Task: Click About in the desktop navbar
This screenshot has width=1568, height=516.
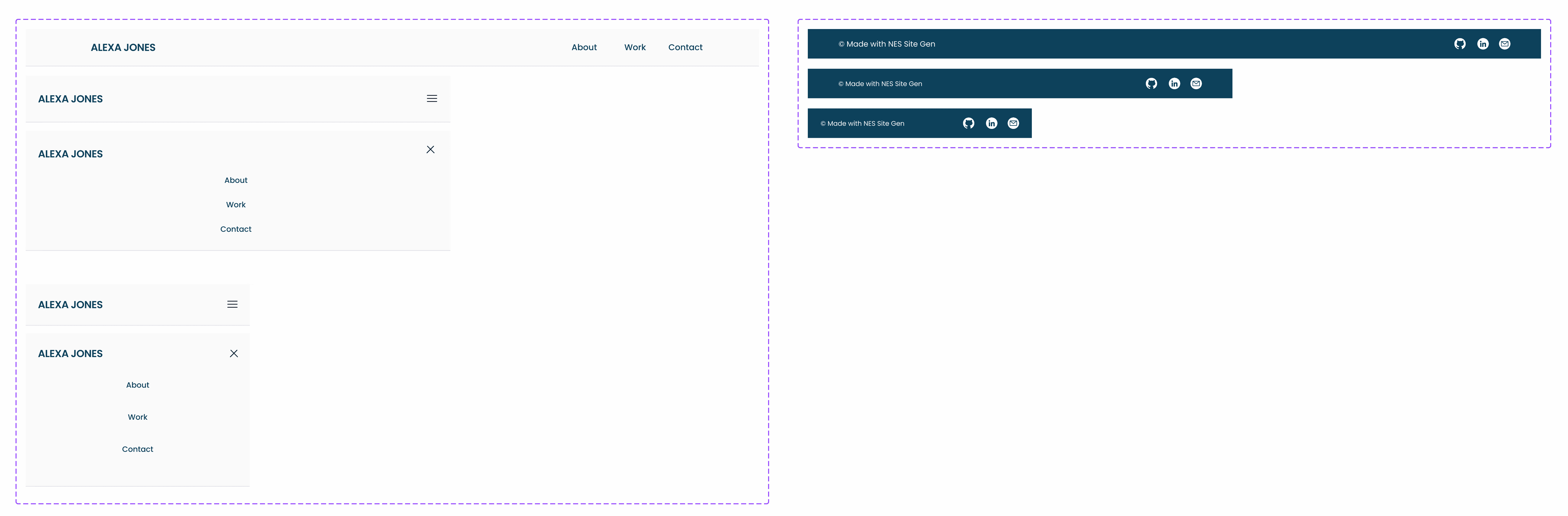Action: coord(584,48)
